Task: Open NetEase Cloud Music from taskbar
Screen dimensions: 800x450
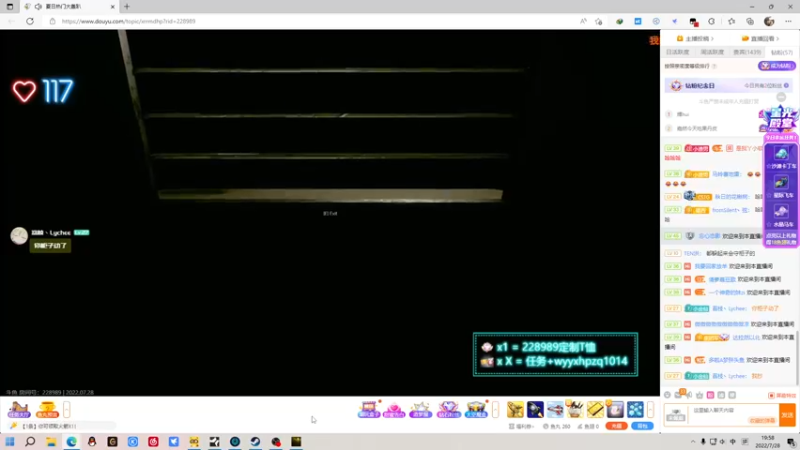Action: 153,441
